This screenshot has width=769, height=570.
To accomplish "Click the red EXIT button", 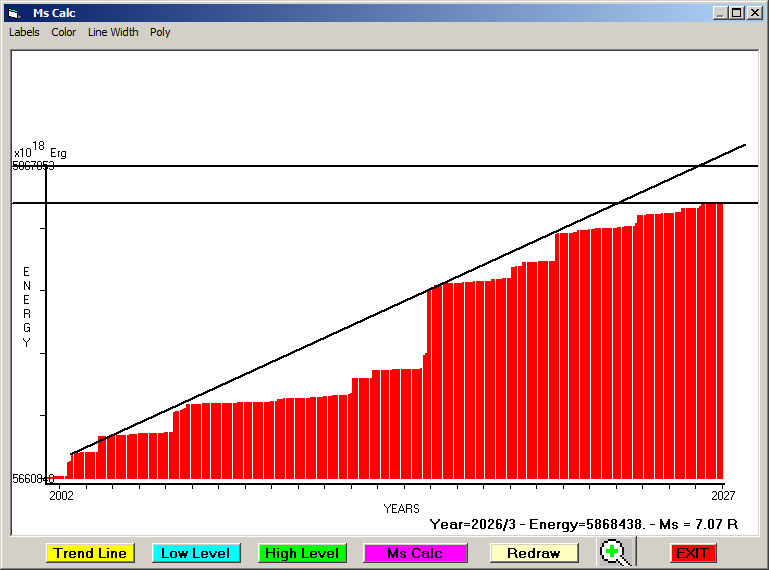I will click(x=693, y=553).
